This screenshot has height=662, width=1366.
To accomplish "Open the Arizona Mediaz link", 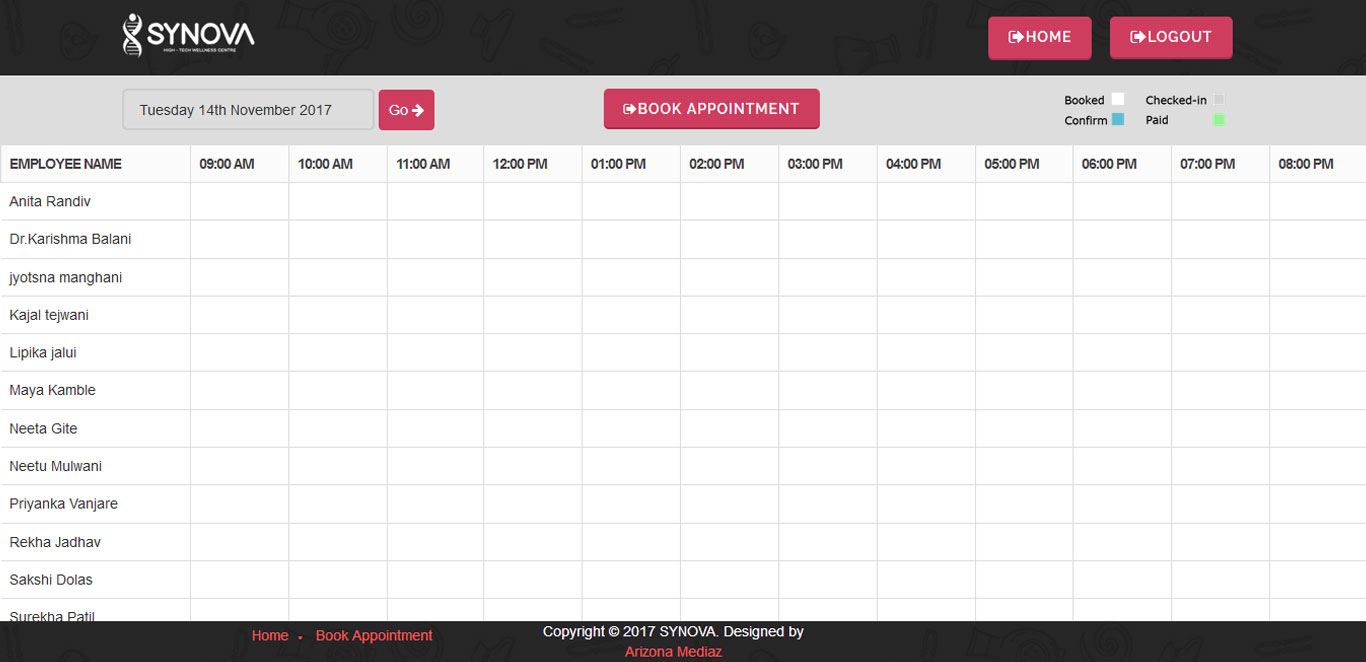I will point(673,652).
